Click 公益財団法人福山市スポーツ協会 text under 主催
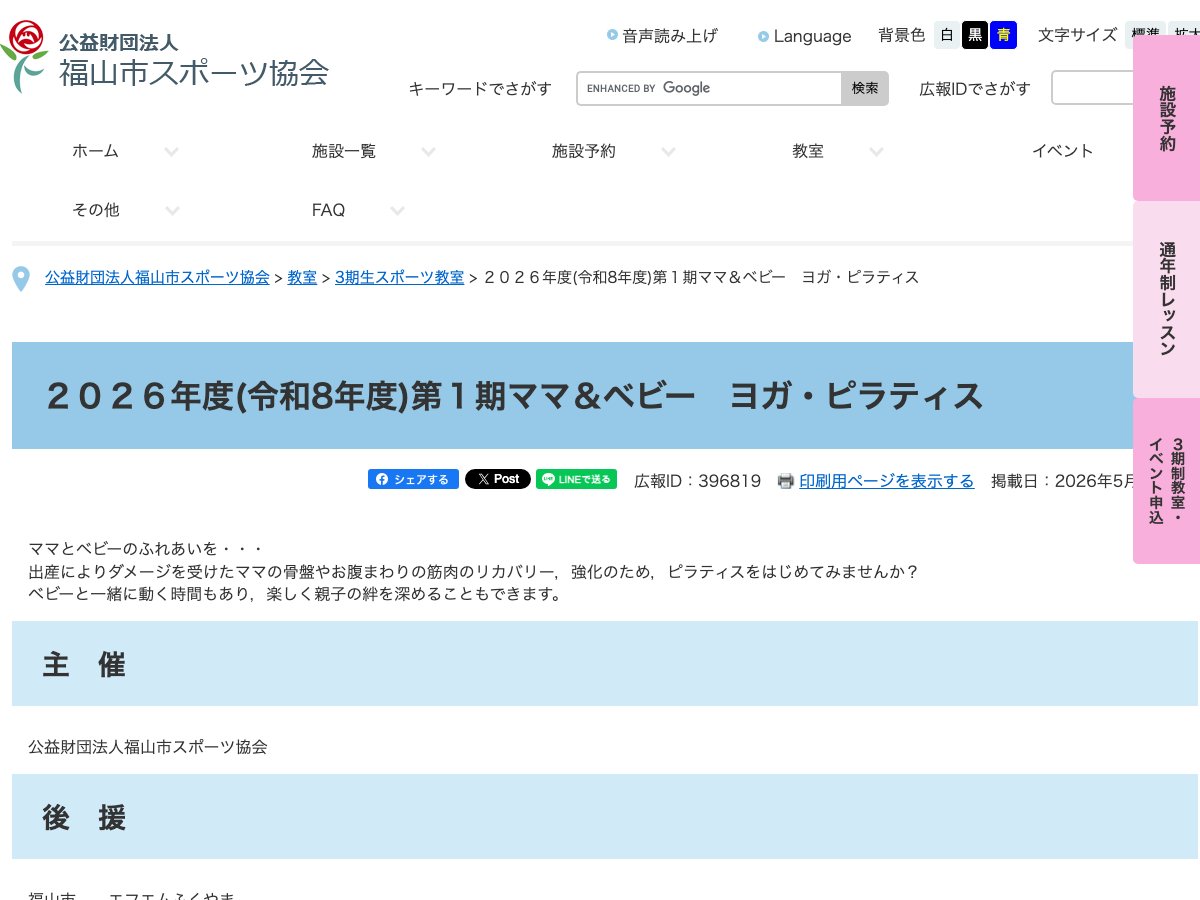Image resolution: width=1200 pixels, height=900 pixels. coord(148,746)
